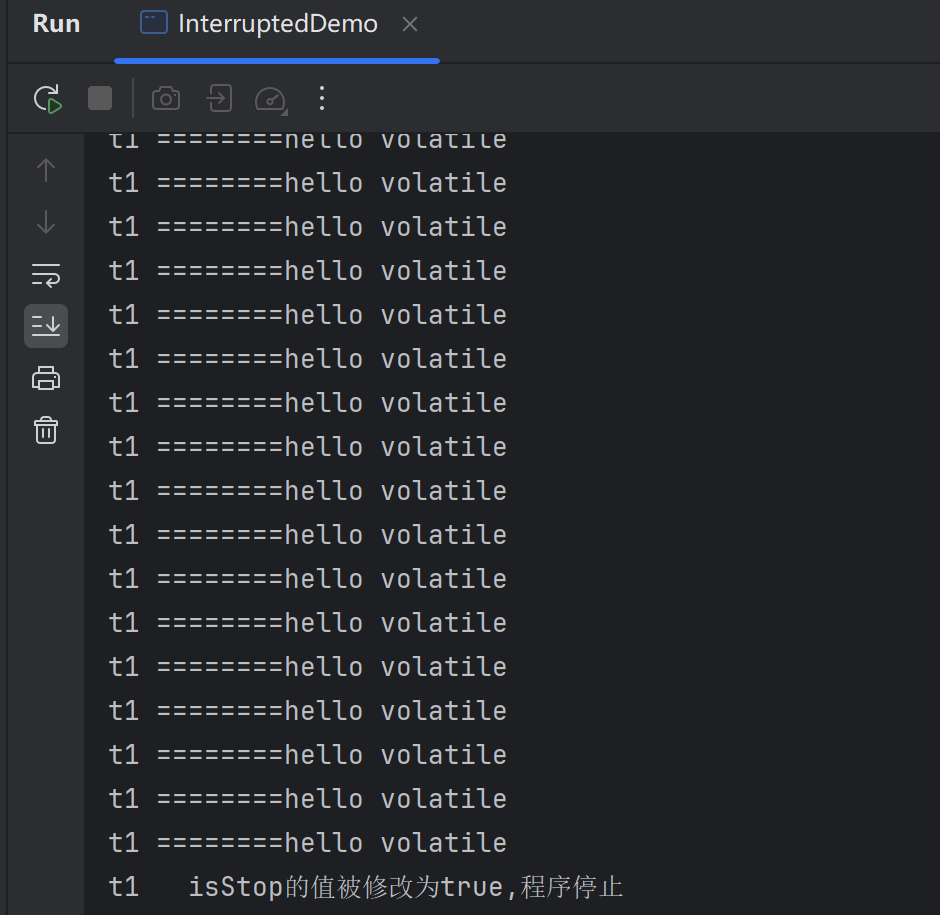Click the Run tool window title
This screenshot has height=915, width=940.
point(56,24)
